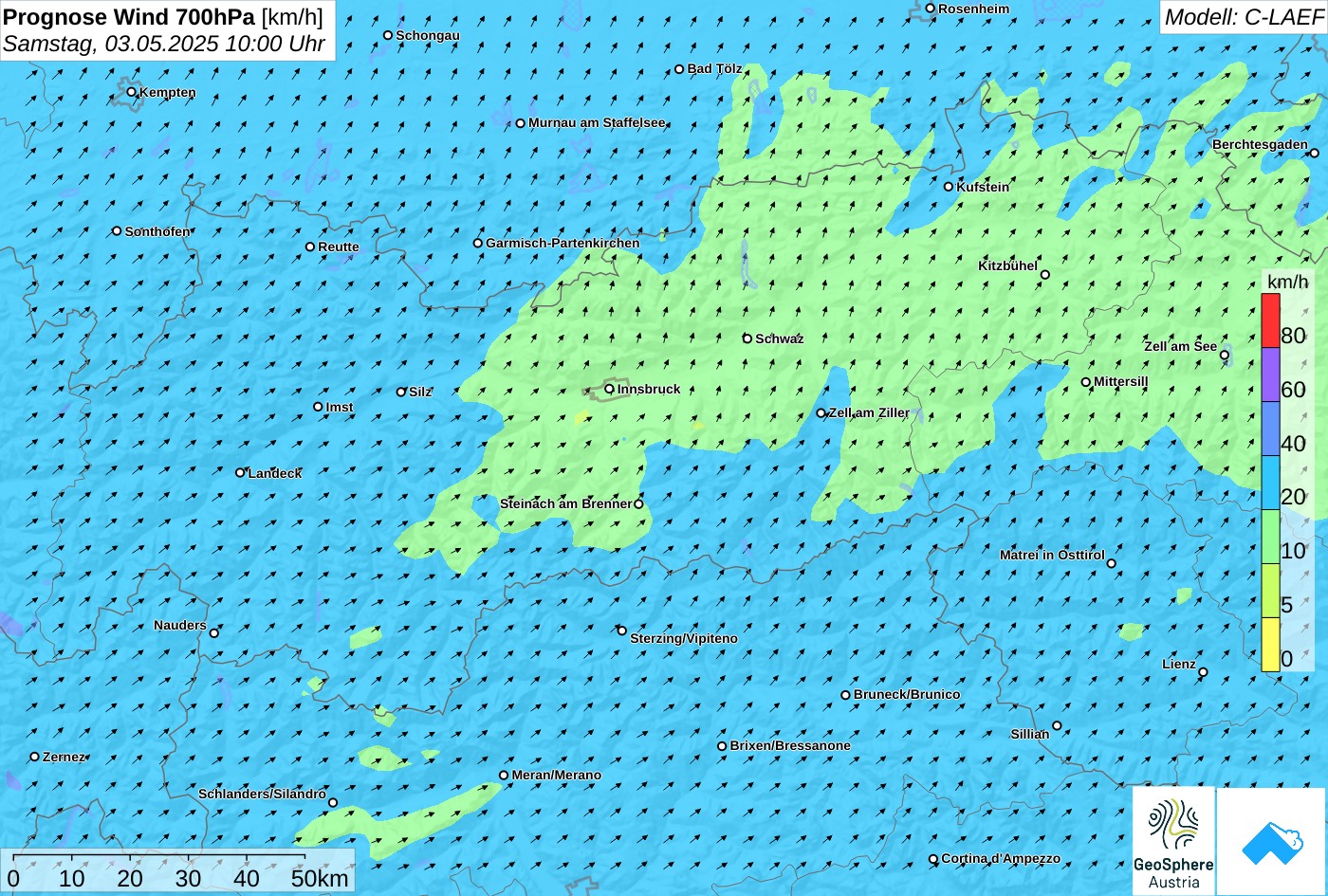Click the Cortina d'Ampezzo marker

tap(933, 859)
